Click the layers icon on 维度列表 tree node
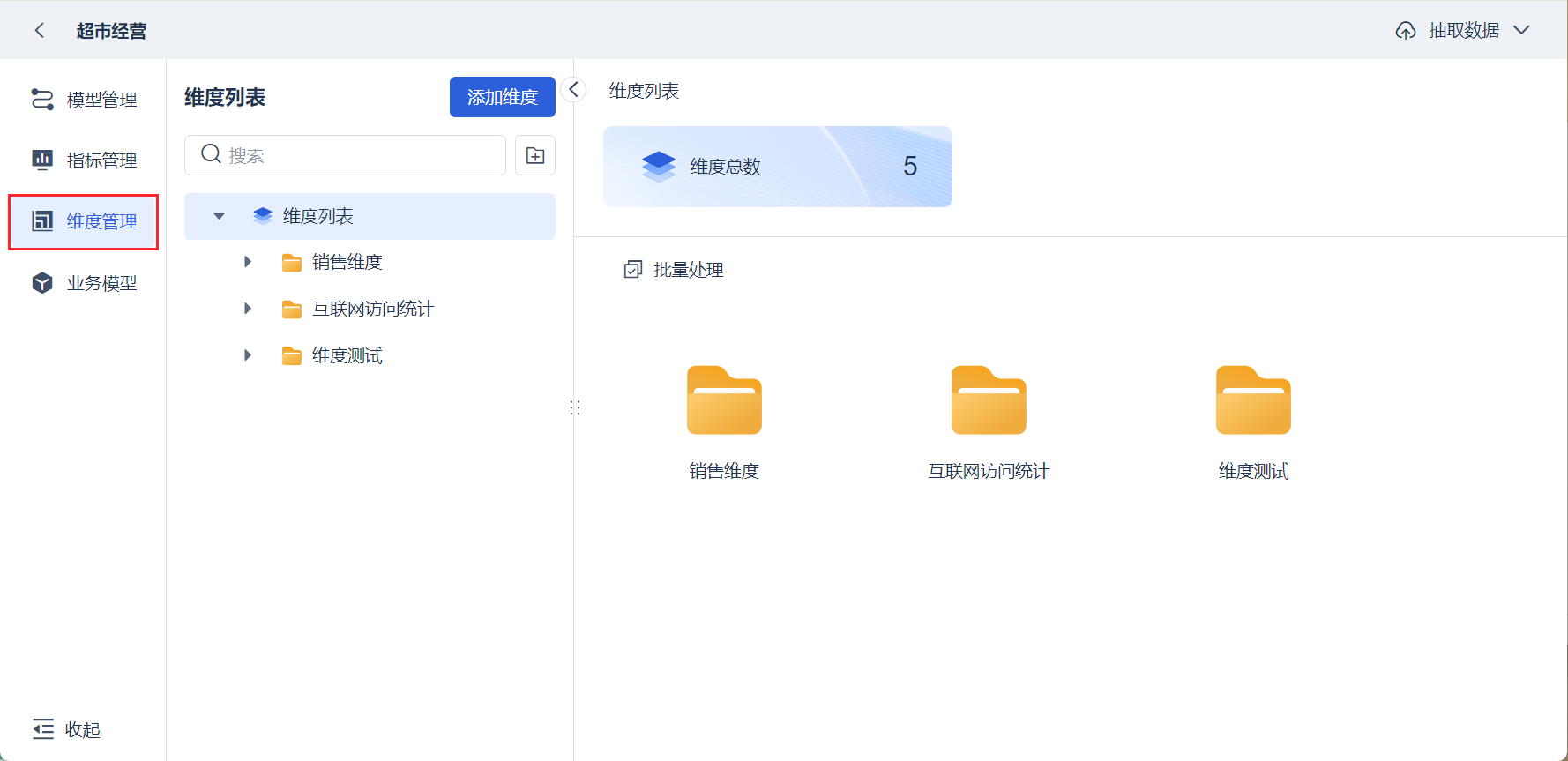This screenshot has height=761, width=1568. [263, 216]
